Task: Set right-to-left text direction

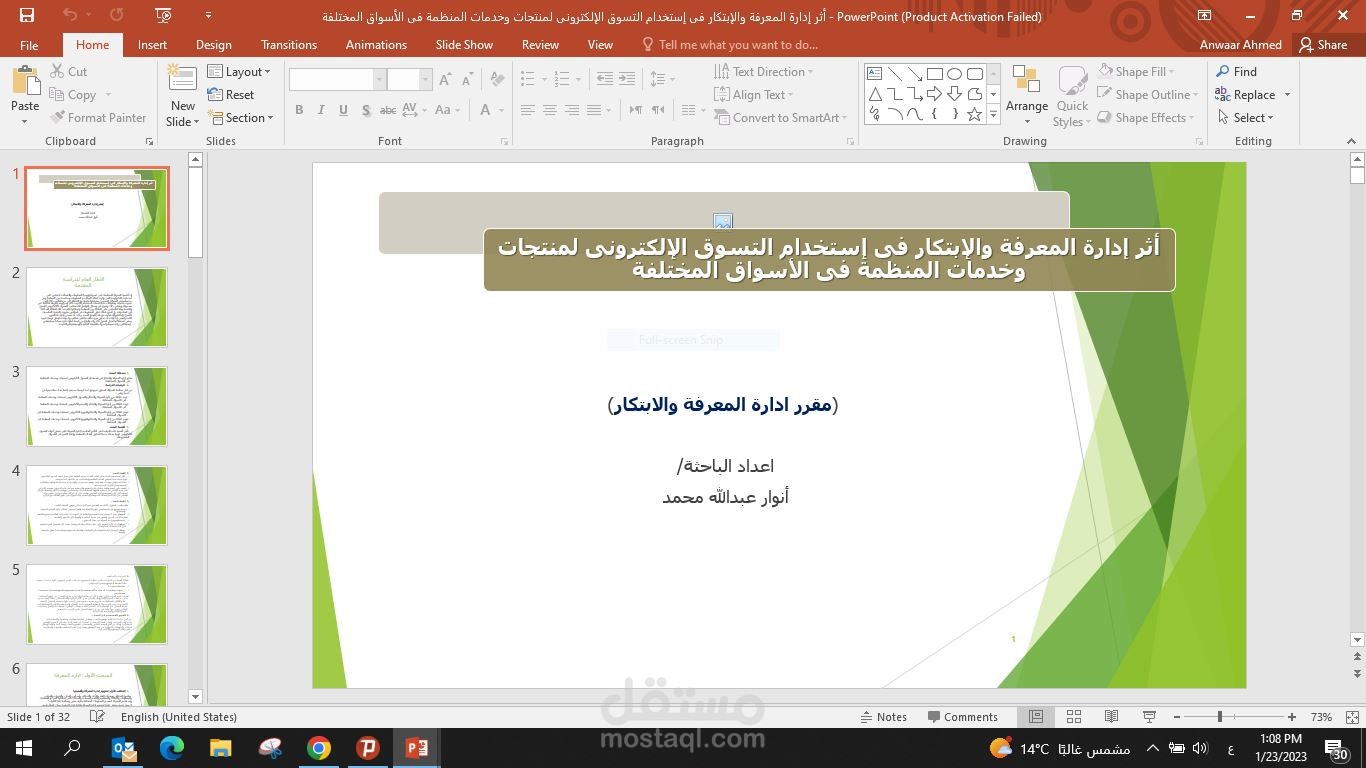Action: pyautogui.click(x=658, y=110)
